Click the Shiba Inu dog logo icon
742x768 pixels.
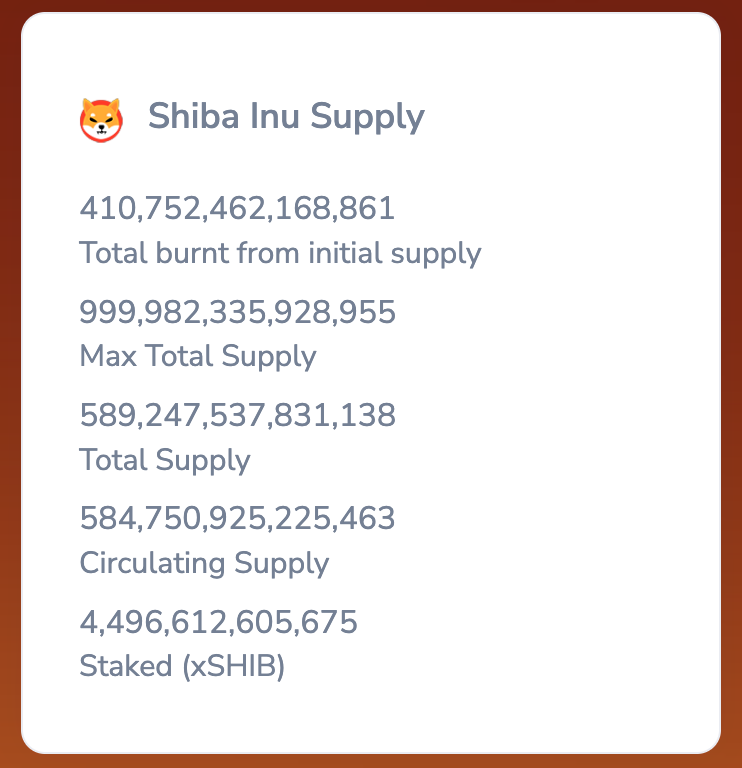pos(101,119)
